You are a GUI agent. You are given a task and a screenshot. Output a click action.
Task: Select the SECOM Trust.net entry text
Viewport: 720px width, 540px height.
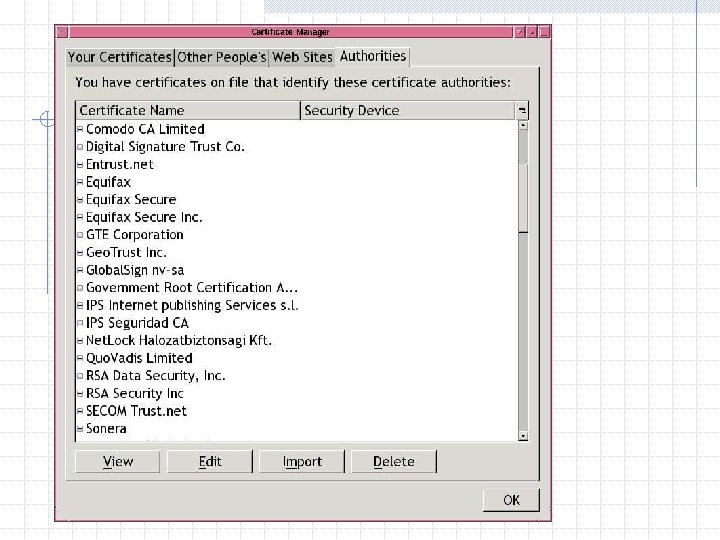[x=136, y=411]
